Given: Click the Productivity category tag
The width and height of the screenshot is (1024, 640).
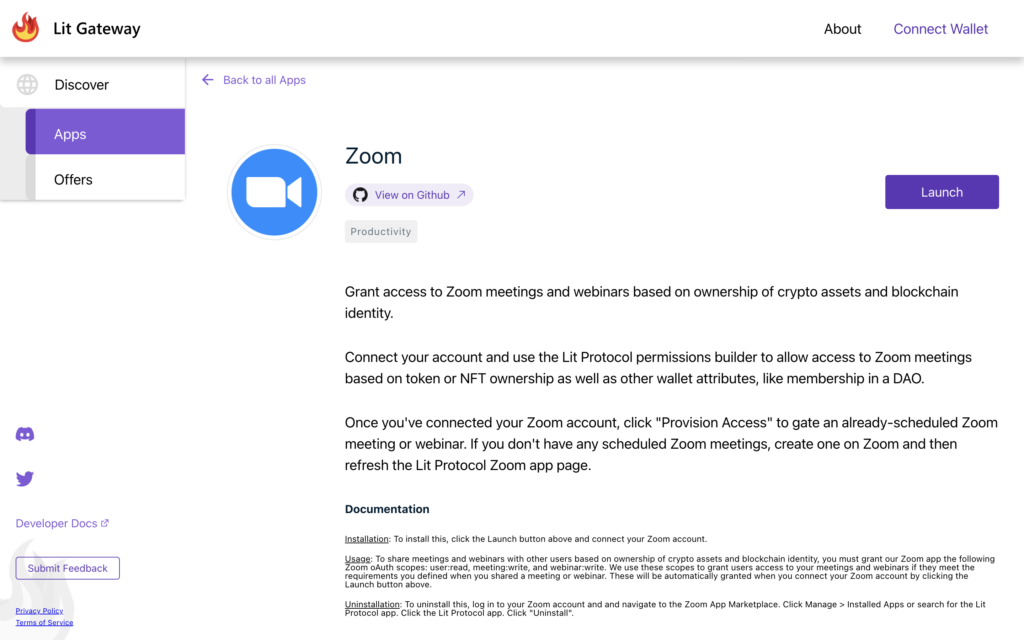Looking at the screenshot, I should (x=381, y=231).
